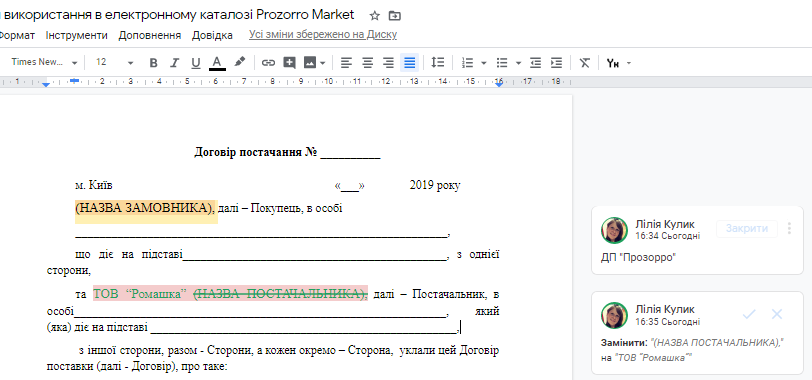Click the first line indent marker on ruler

coord(75,80)
